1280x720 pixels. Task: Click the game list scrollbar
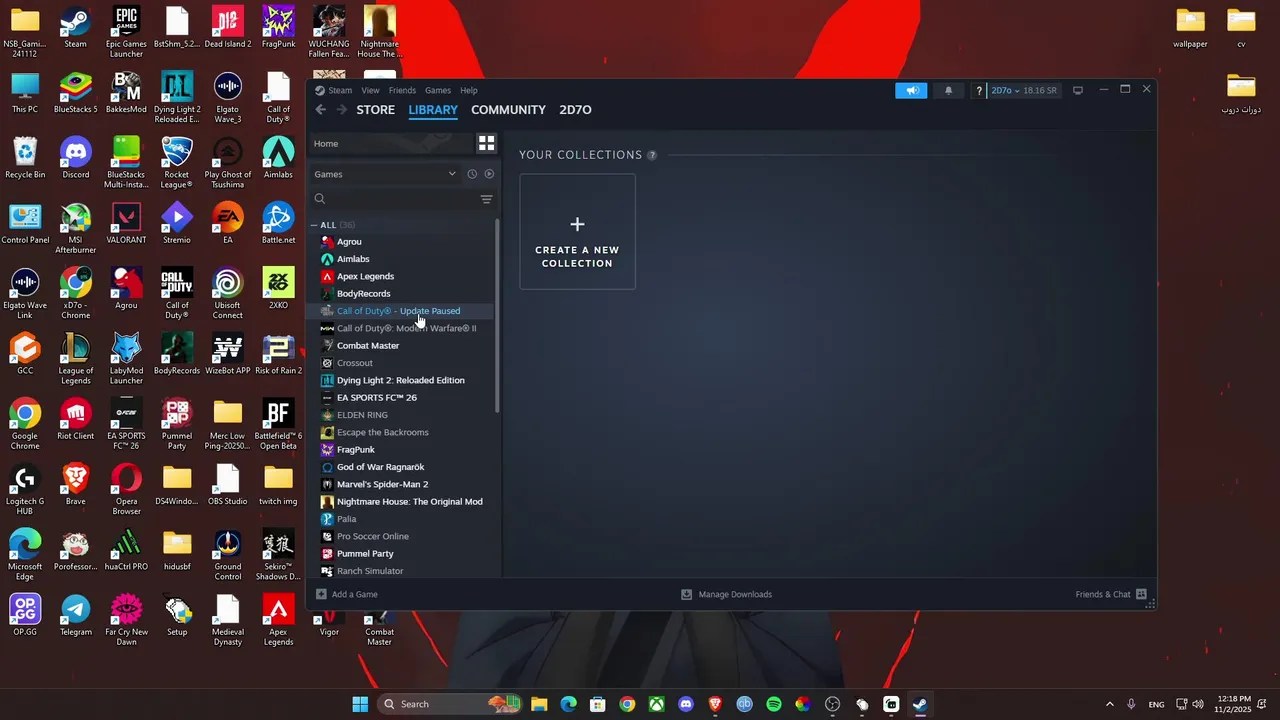[497, 315]
